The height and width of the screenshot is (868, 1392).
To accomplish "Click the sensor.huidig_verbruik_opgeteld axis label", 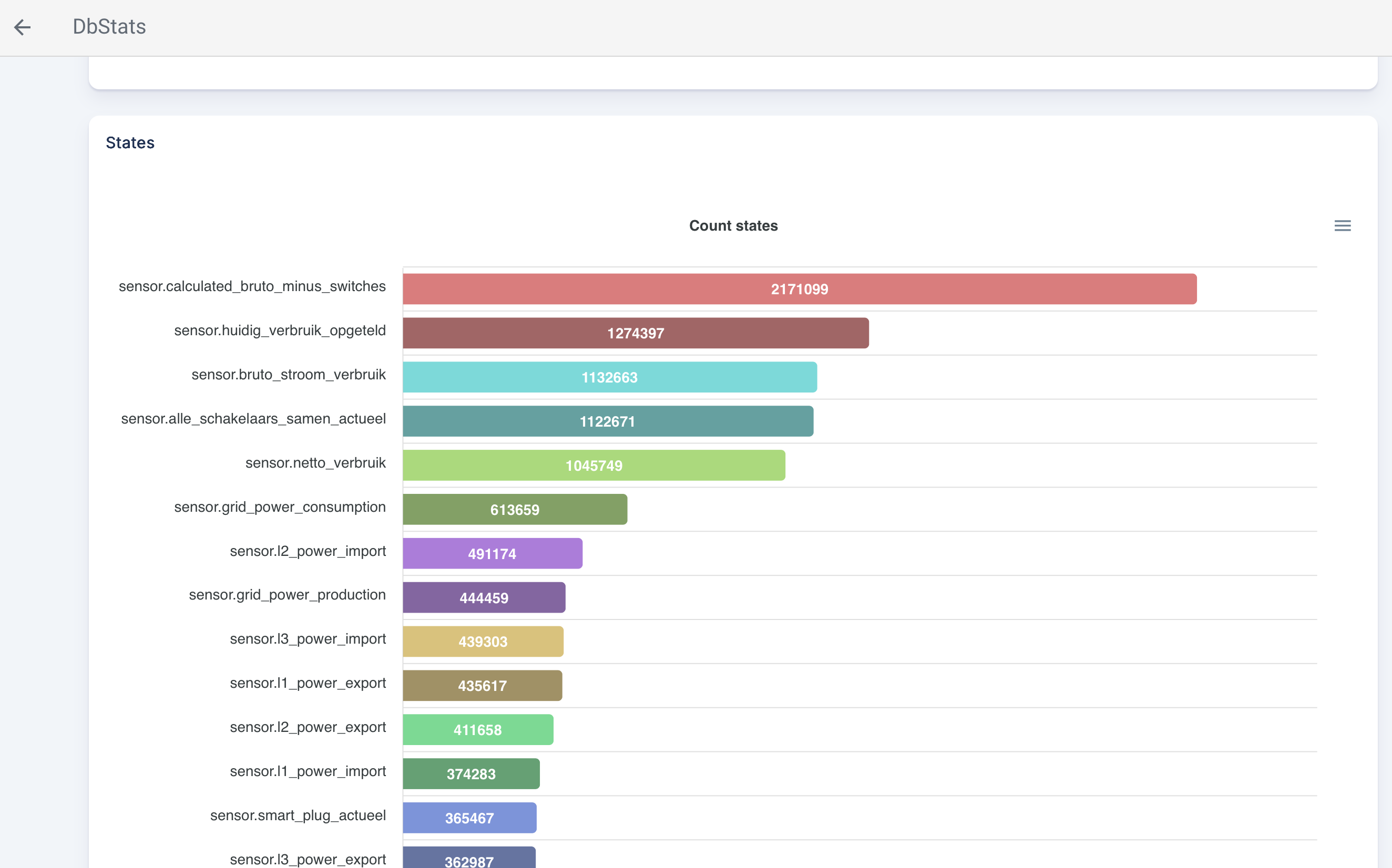I will point(280,330).
